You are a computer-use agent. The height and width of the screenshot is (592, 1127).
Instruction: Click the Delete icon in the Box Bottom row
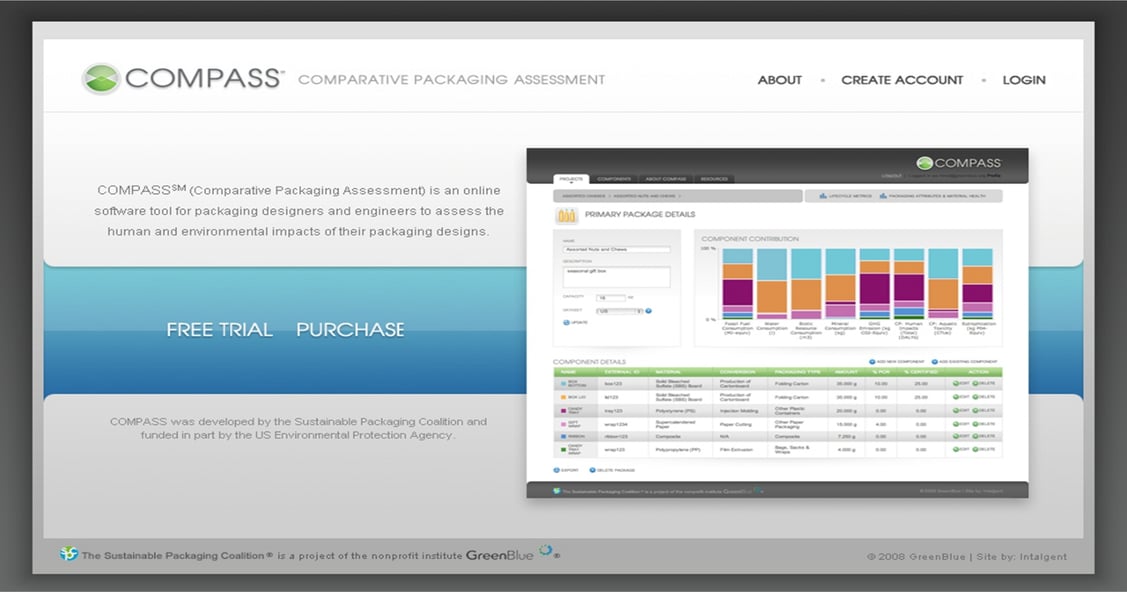pyautogui.click(x=976, y=384)
